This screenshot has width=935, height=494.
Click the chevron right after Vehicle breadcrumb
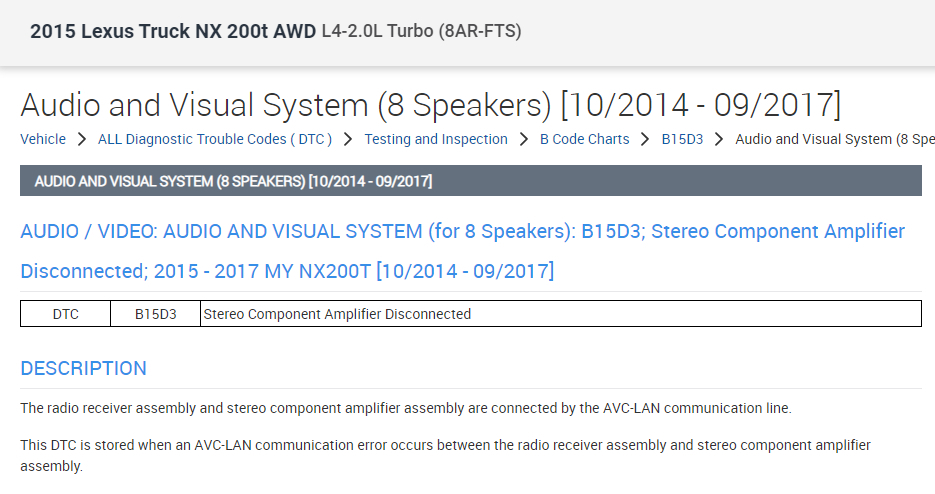click(x=82, y=139)
